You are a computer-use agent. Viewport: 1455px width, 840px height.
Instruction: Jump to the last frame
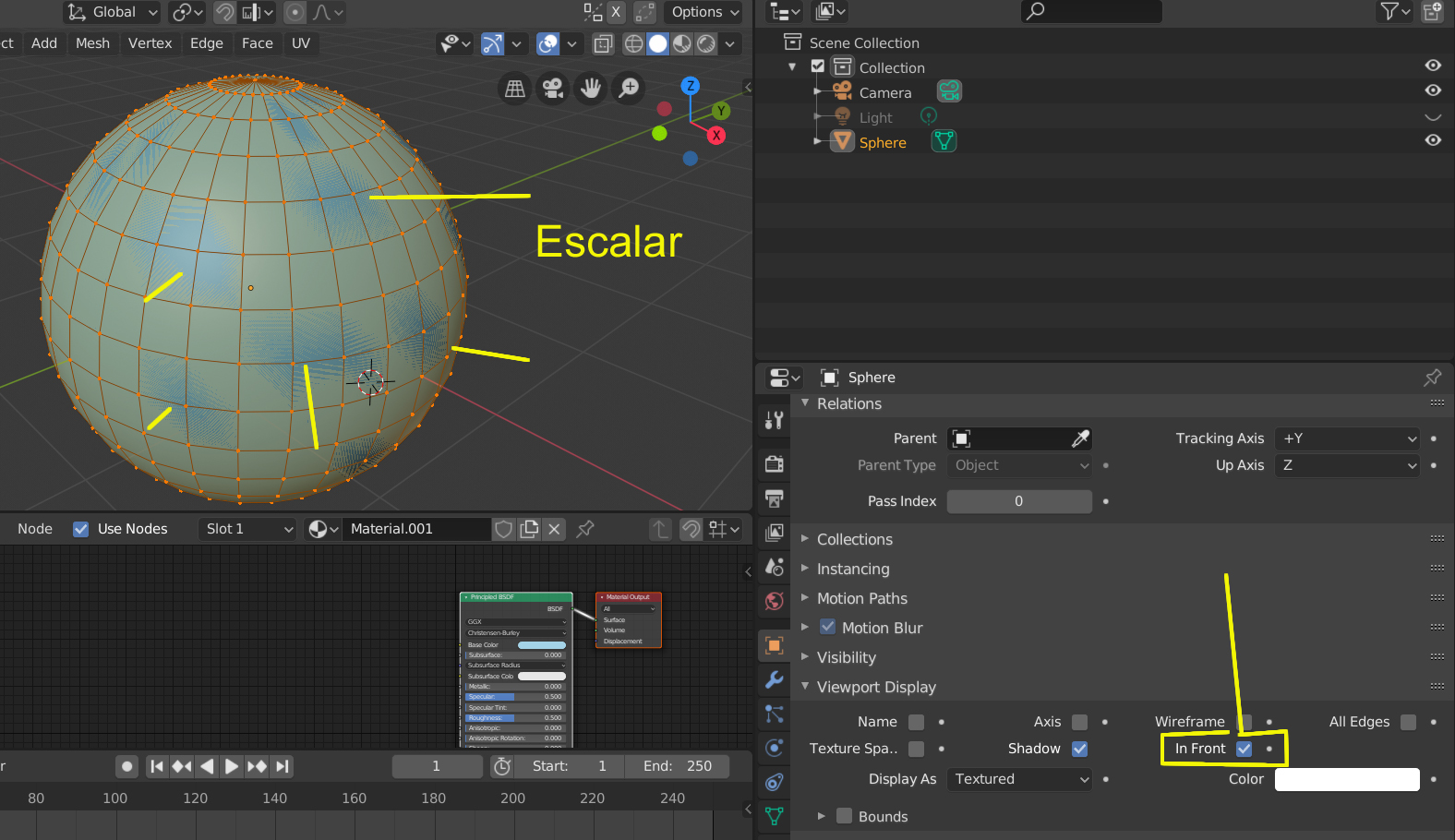point(283,766)
